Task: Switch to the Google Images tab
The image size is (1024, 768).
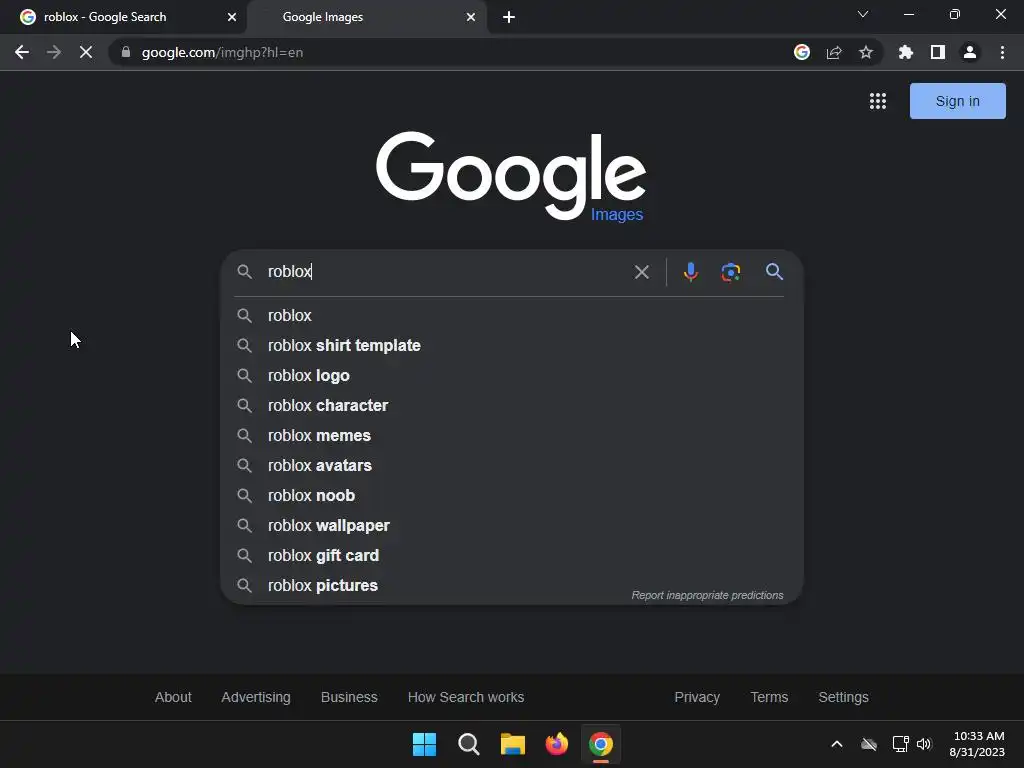Action: pyautogui.click(x=367, y=17)
